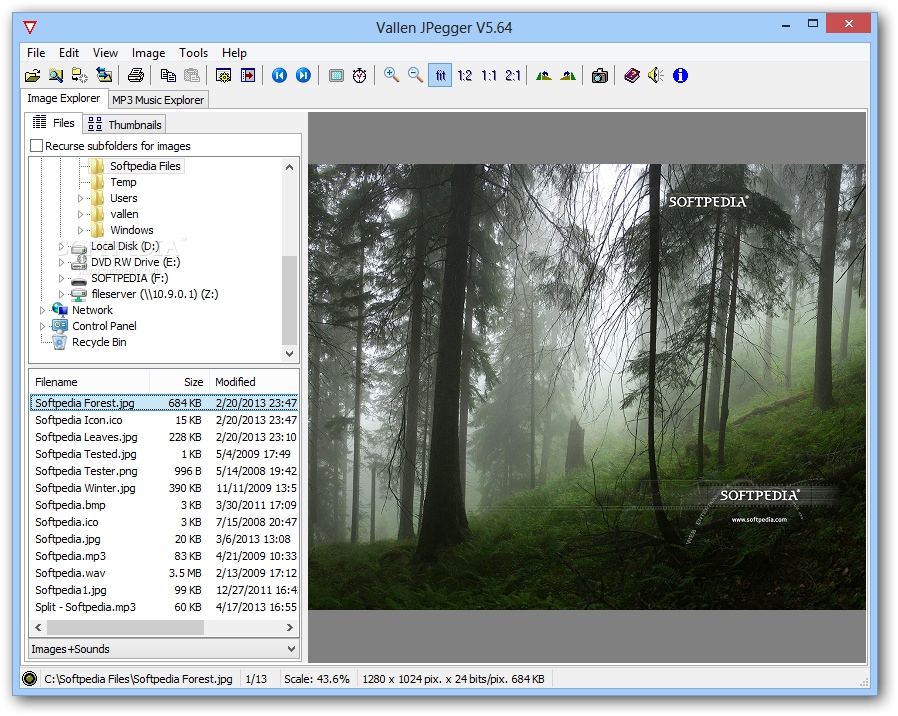Image resolution: width=898 pixels, height=716 pixels.
Task: Expand the vallen folder node
Action: point(80,214)
